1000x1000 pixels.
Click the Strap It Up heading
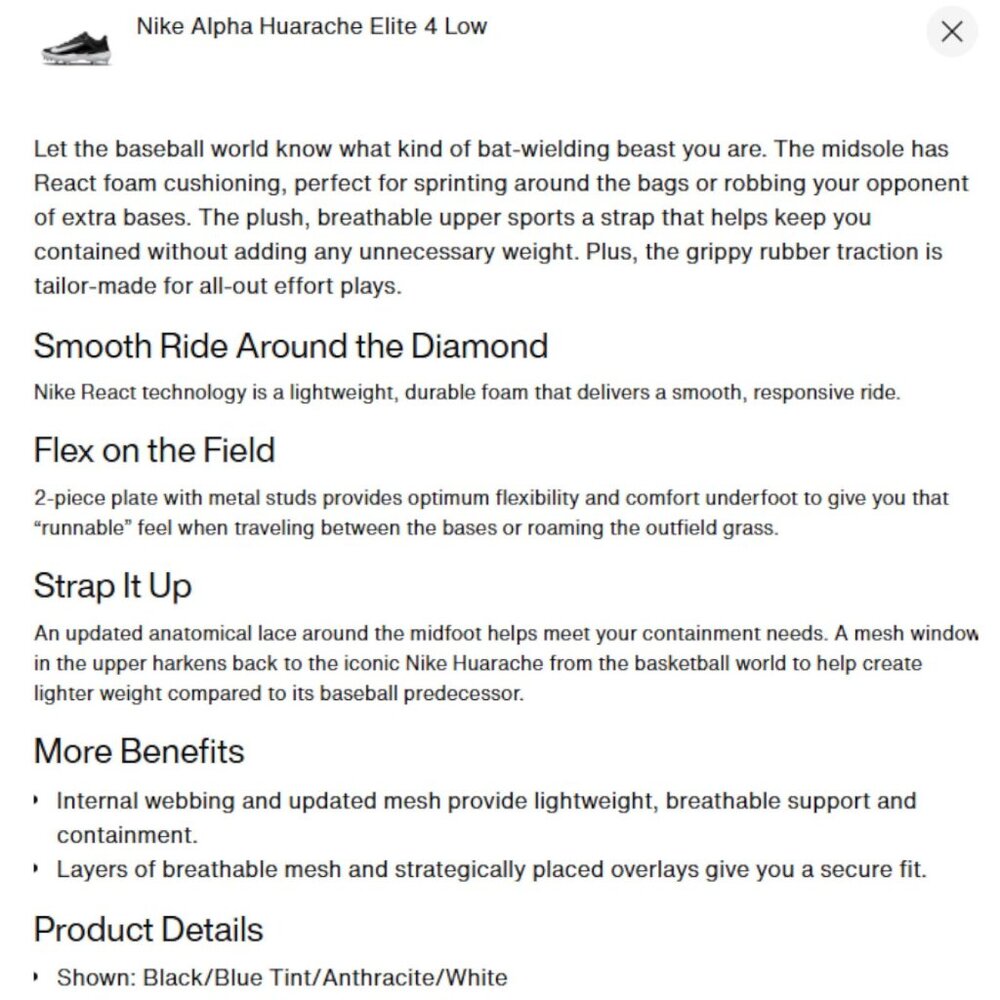(113, 586)
